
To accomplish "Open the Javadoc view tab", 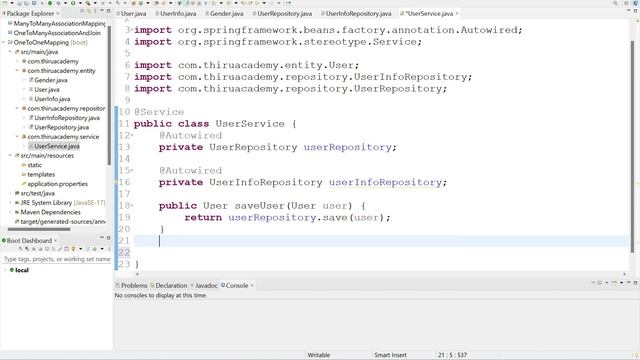I will [x=204, y=285].
